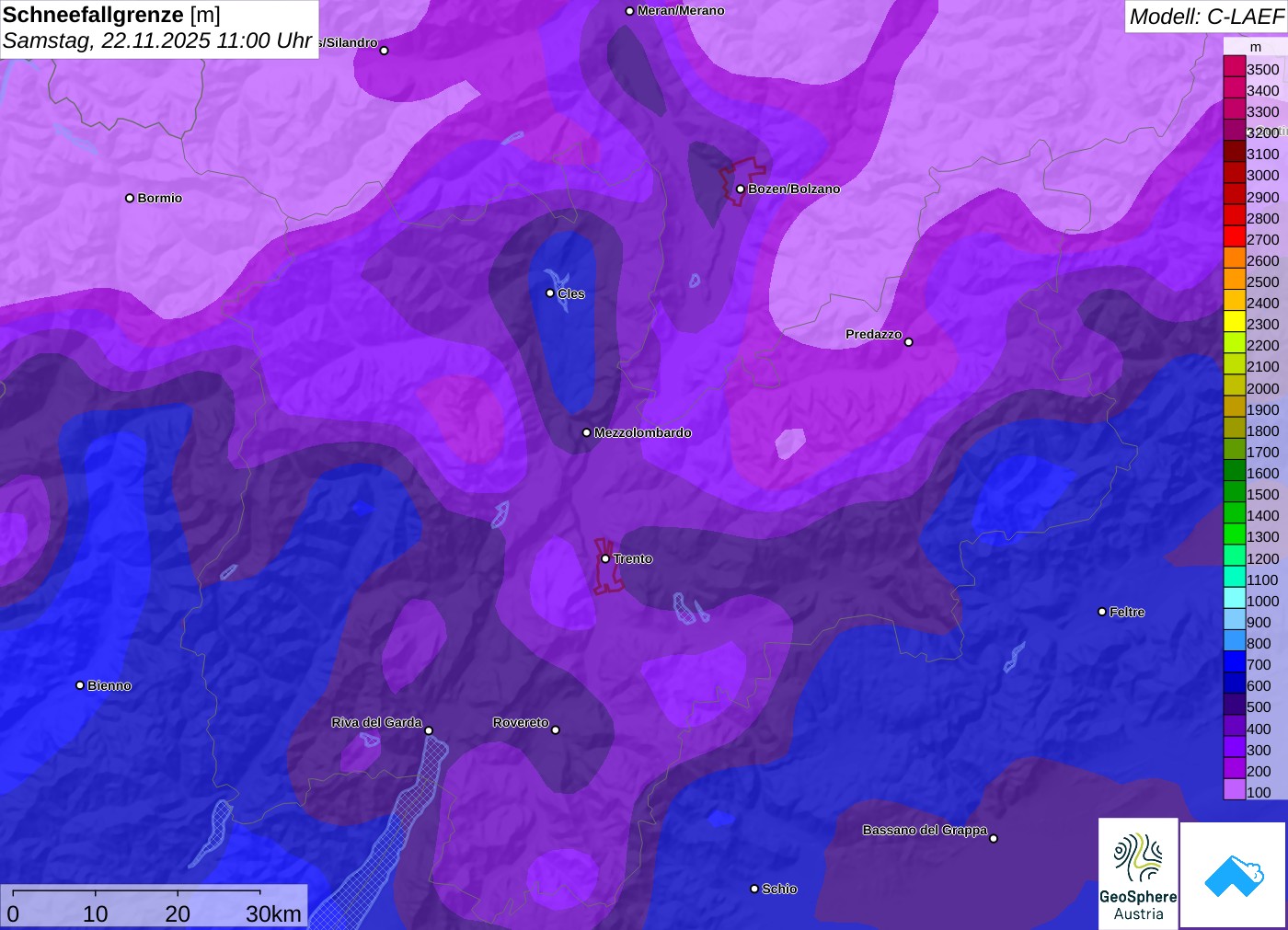The height and width of the screenshot is (930, 1288).
Task: Click the Modell: C-LAEF label
Action: tap(1206, 16)
